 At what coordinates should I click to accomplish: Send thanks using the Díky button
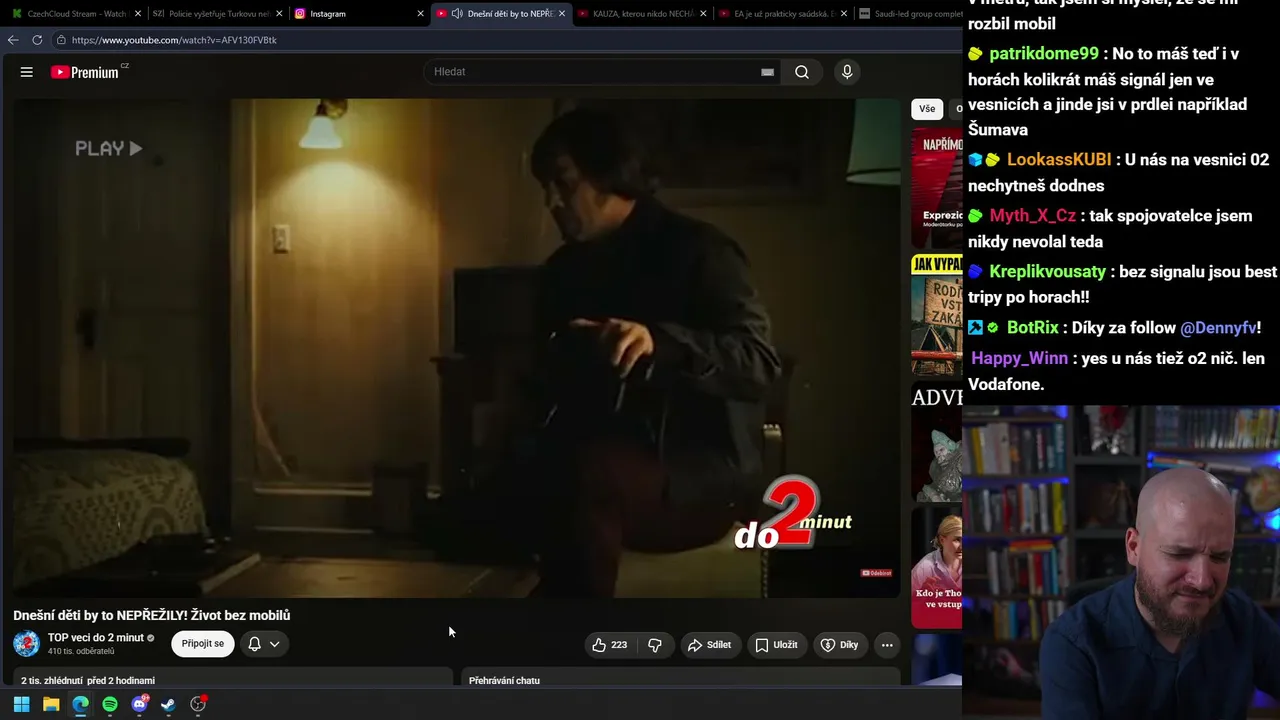[839, 645]
